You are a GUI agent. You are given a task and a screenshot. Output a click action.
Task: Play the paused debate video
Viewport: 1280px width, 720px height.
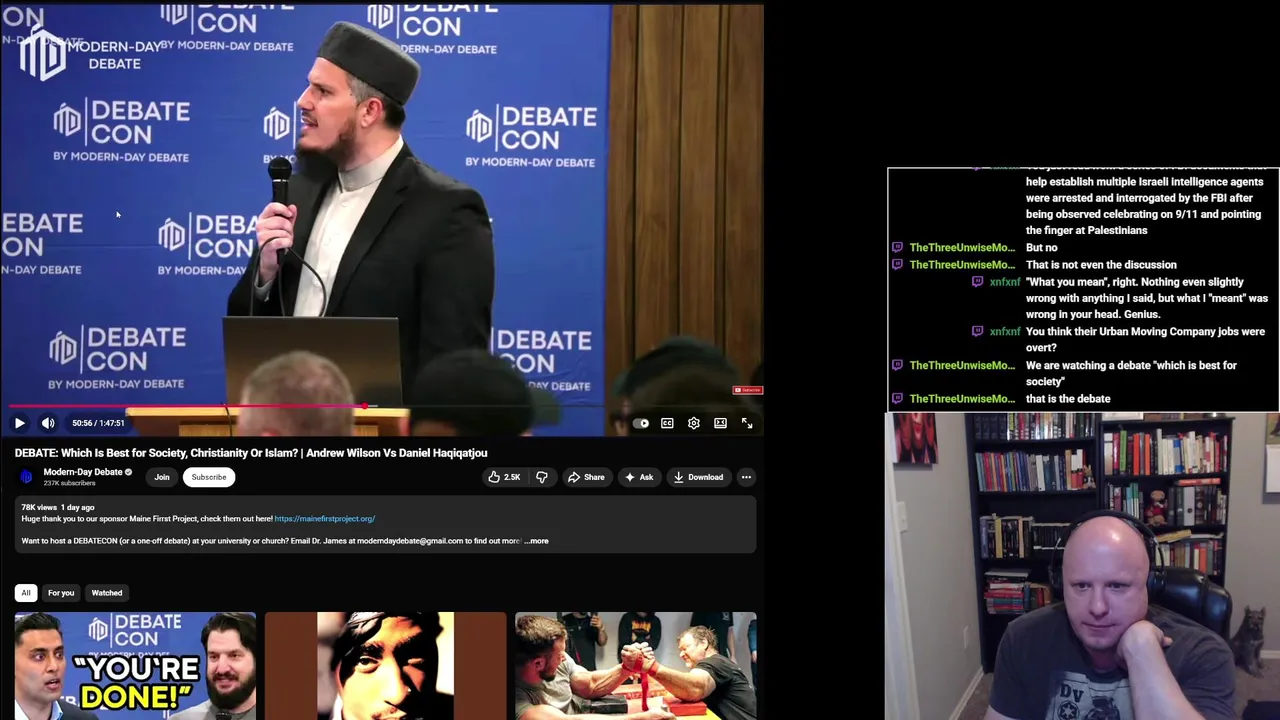coord(19,423)
